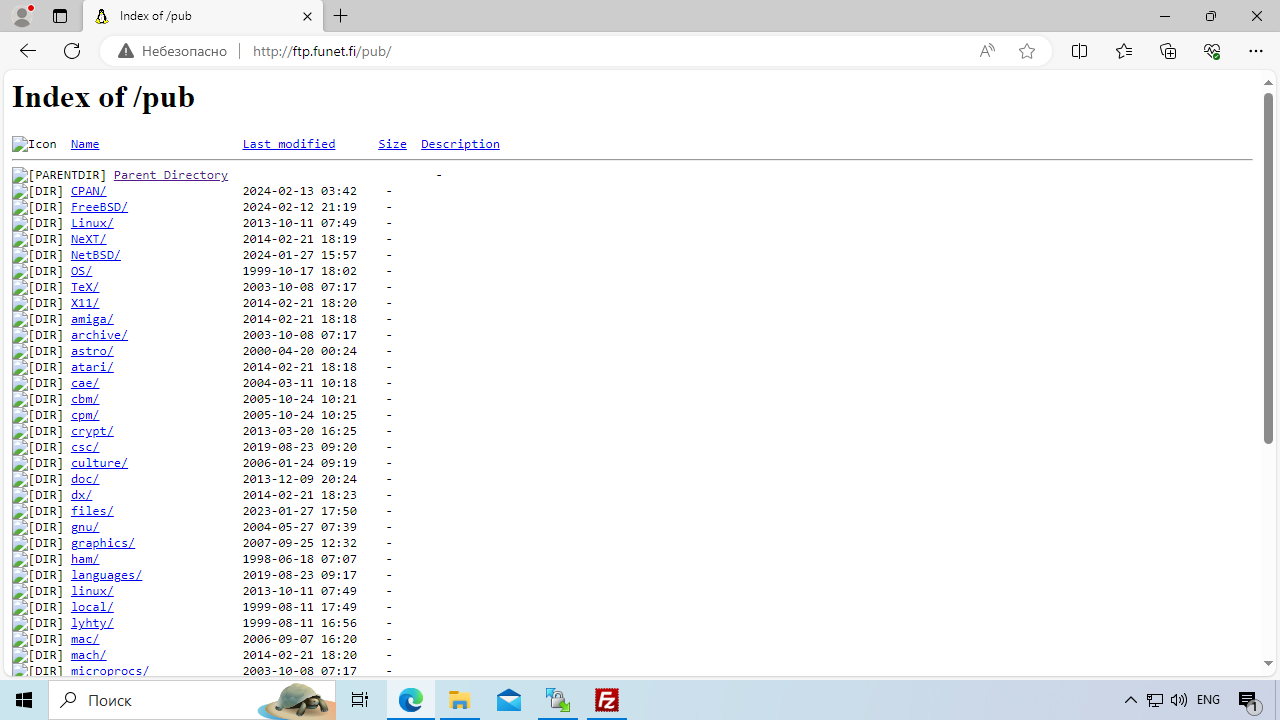The image size is (1280, 720).
Task: Switch the ENG input language indicator
Action: pos(1208,700)
